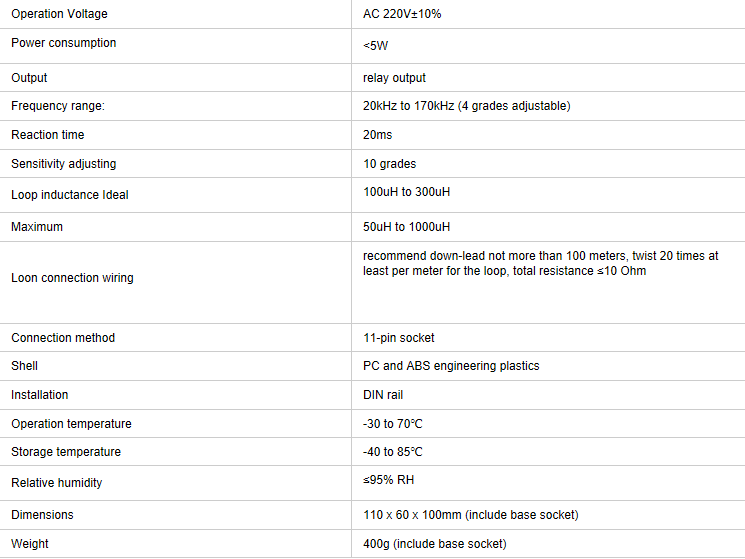Viewport: 745px width, 559px height.
Task: Click the Operation temperature label
Action: point(71,424)
